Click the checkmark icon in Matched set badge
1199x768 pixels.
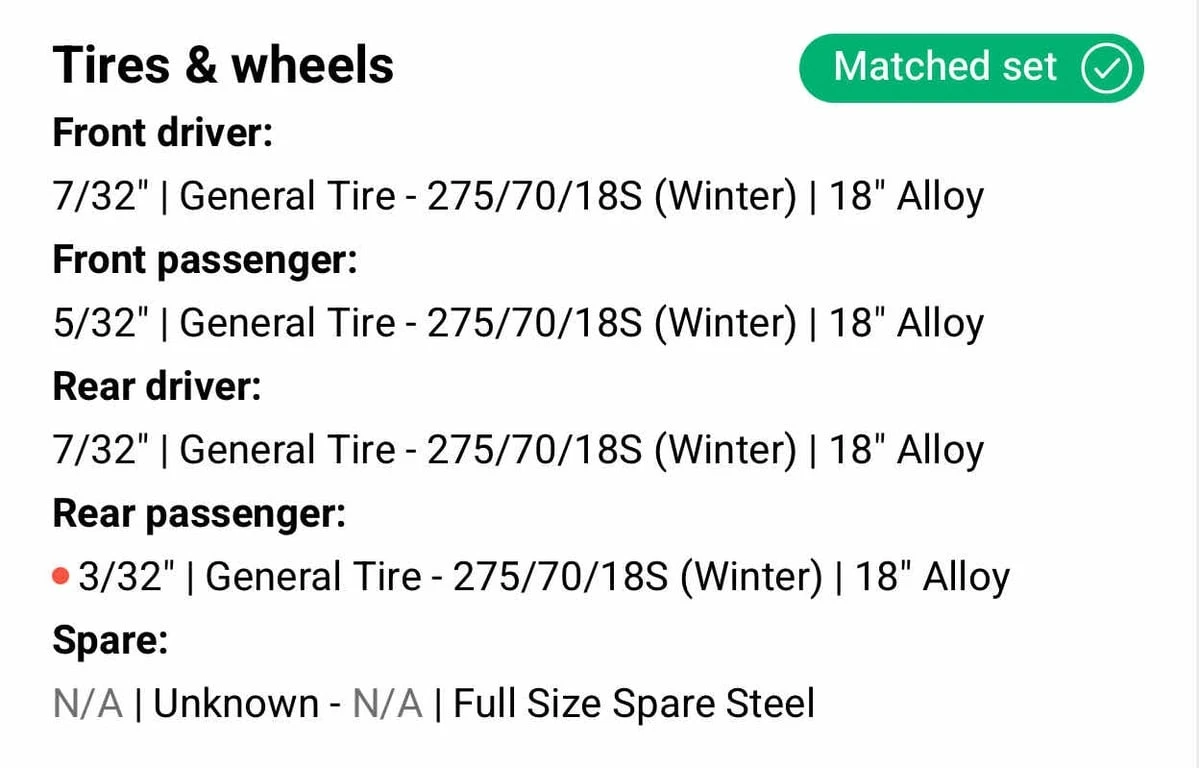click(x=1106, y=68)
